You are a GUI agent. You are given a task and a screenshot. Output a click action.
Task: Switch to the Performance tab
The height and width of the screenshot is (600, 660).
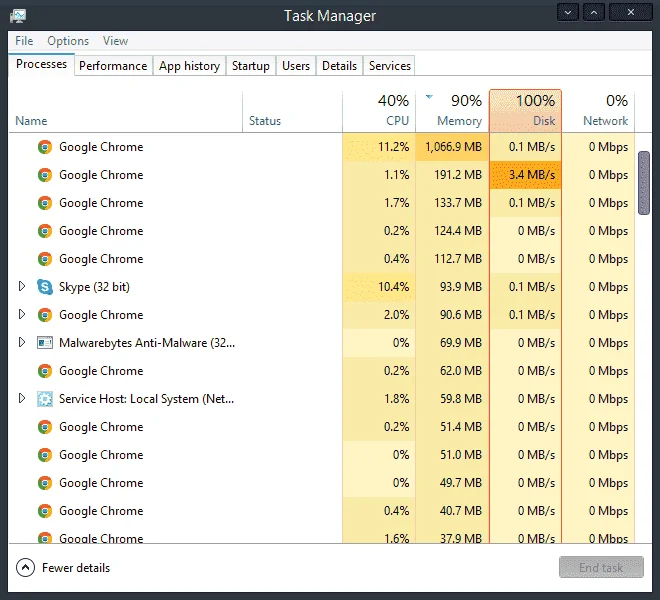click(113, 66)
